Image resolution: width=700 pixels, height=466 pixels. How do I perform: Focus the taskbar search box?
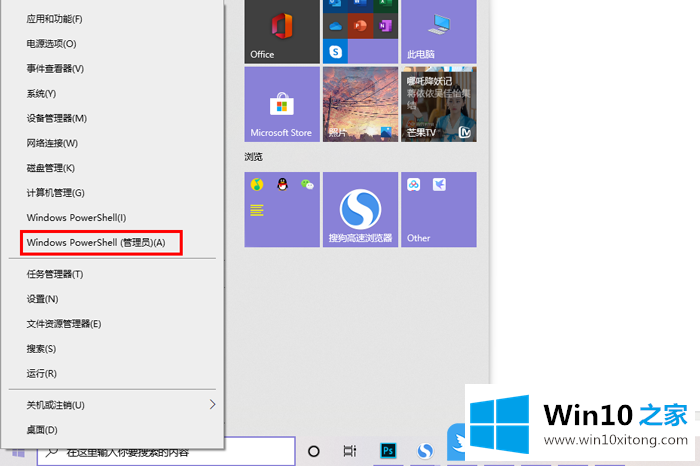pos(166,452)
